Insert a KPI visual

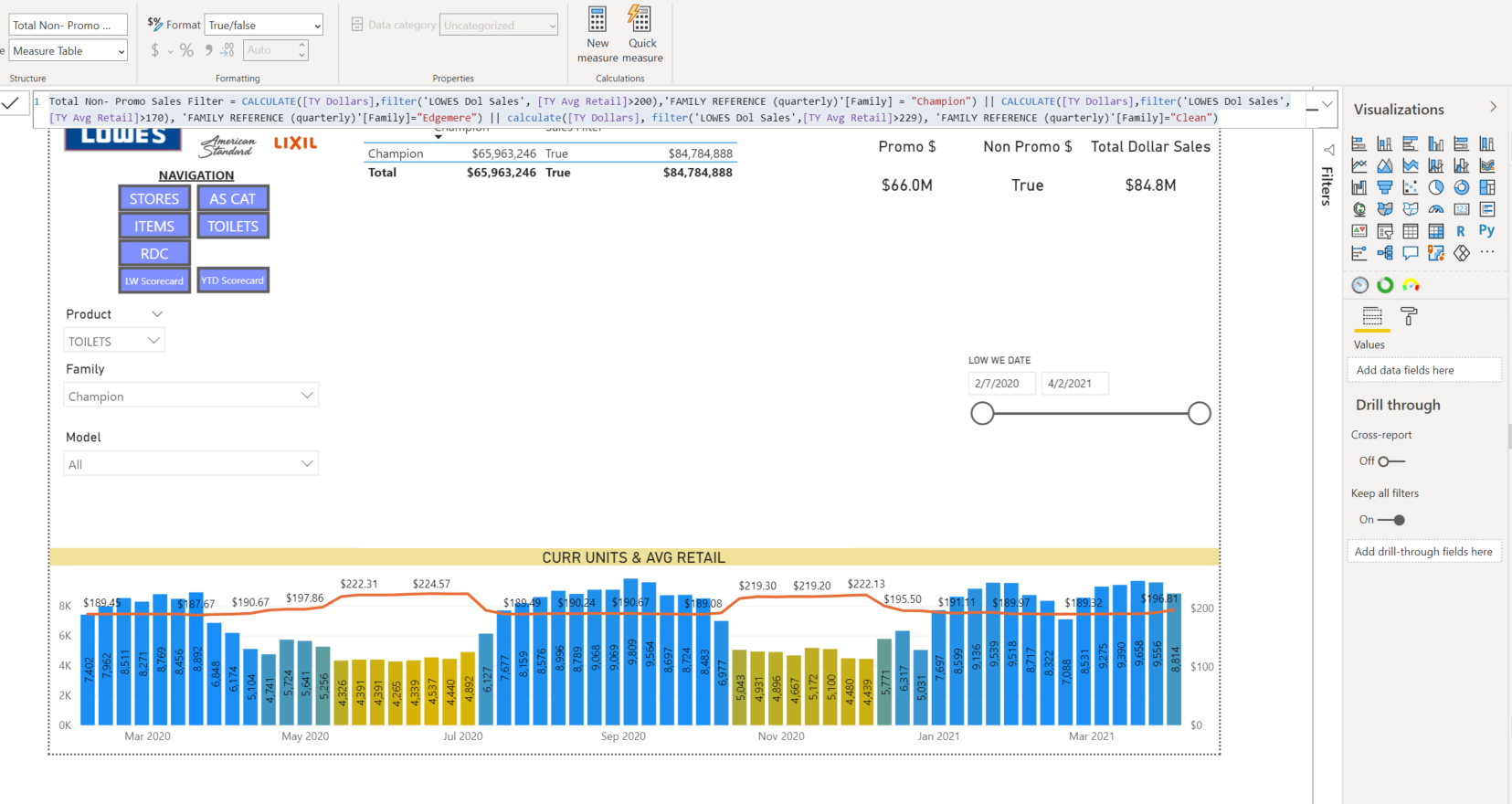click(x=1359, y=231)
